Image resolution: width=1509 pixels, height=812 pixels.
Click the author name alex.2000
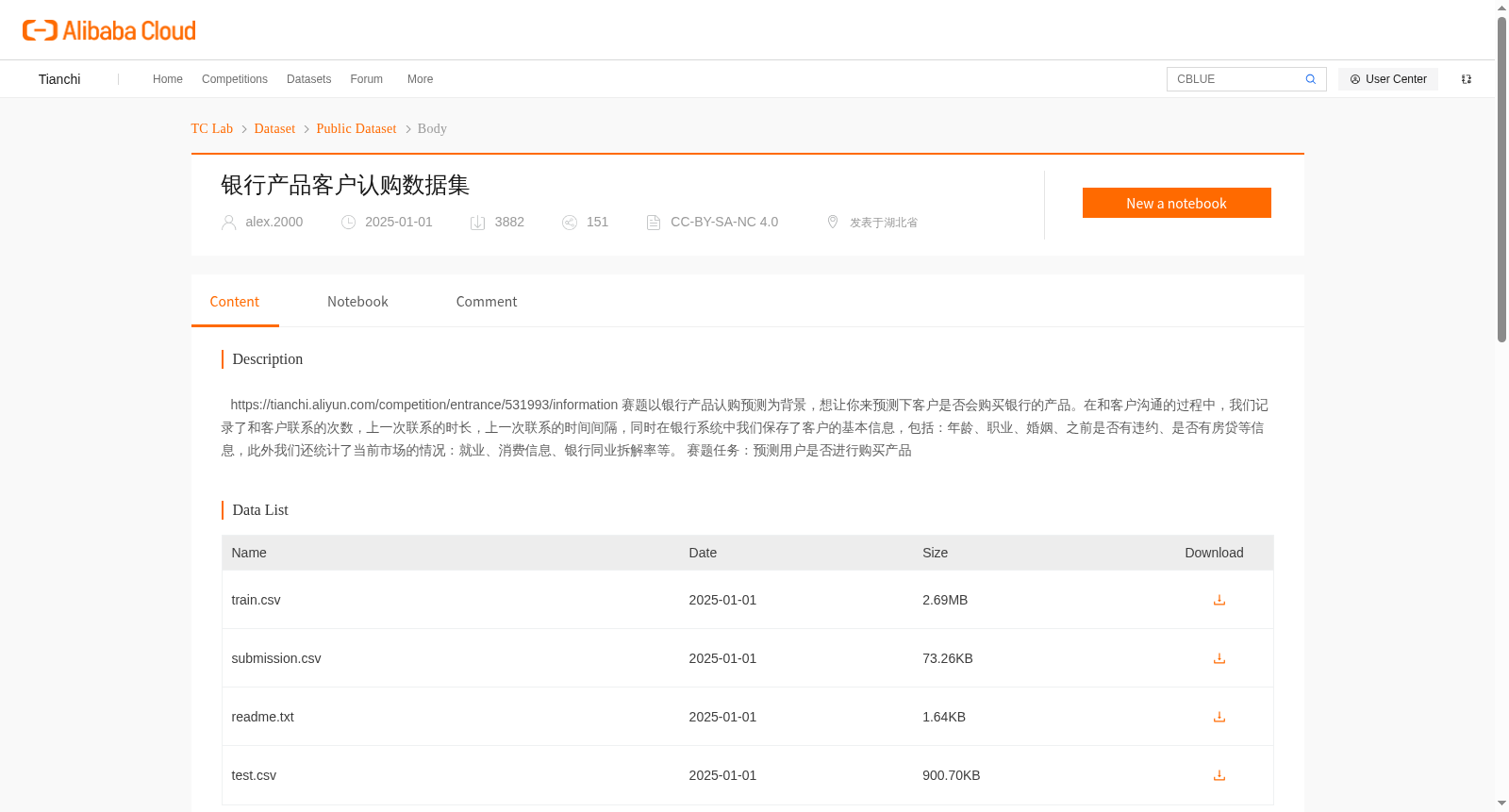tap(274, 222)
